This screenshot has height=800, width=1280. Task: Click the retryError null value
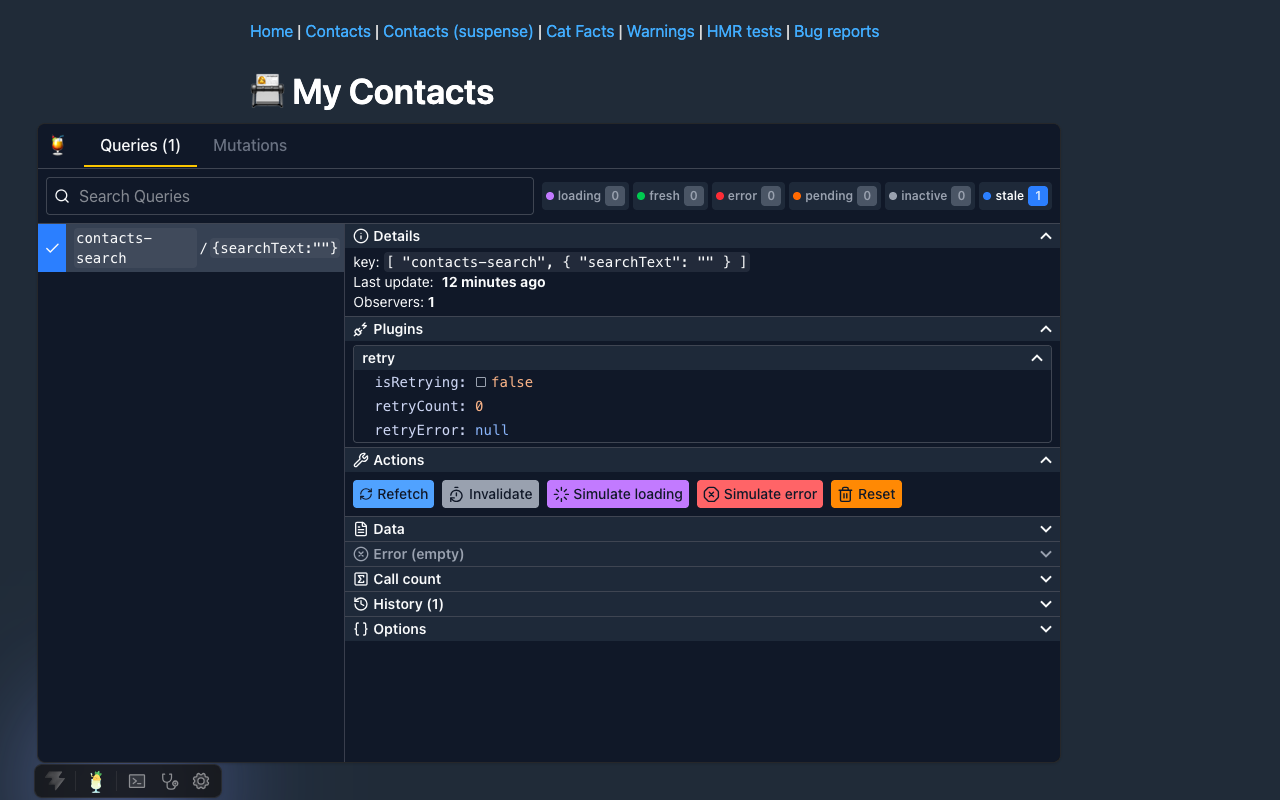[x=492, y=430]
